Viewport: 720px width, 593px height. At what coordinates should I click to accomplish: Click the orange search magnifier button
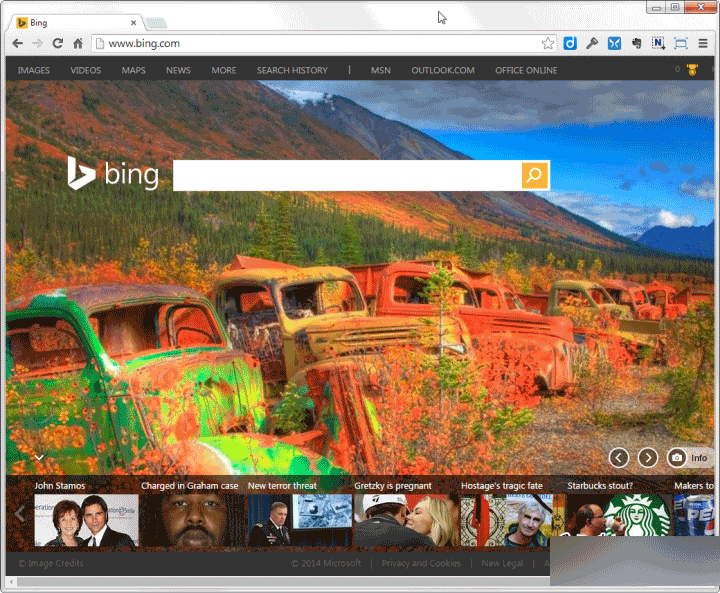click(535, 175)
